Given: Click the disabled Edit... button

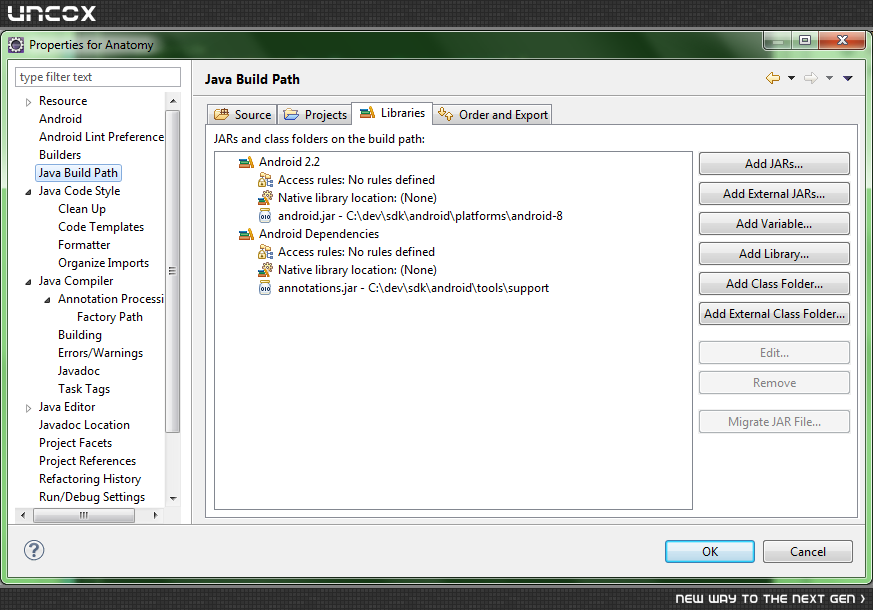Looking at the screenshot, I should pos(774,353).
